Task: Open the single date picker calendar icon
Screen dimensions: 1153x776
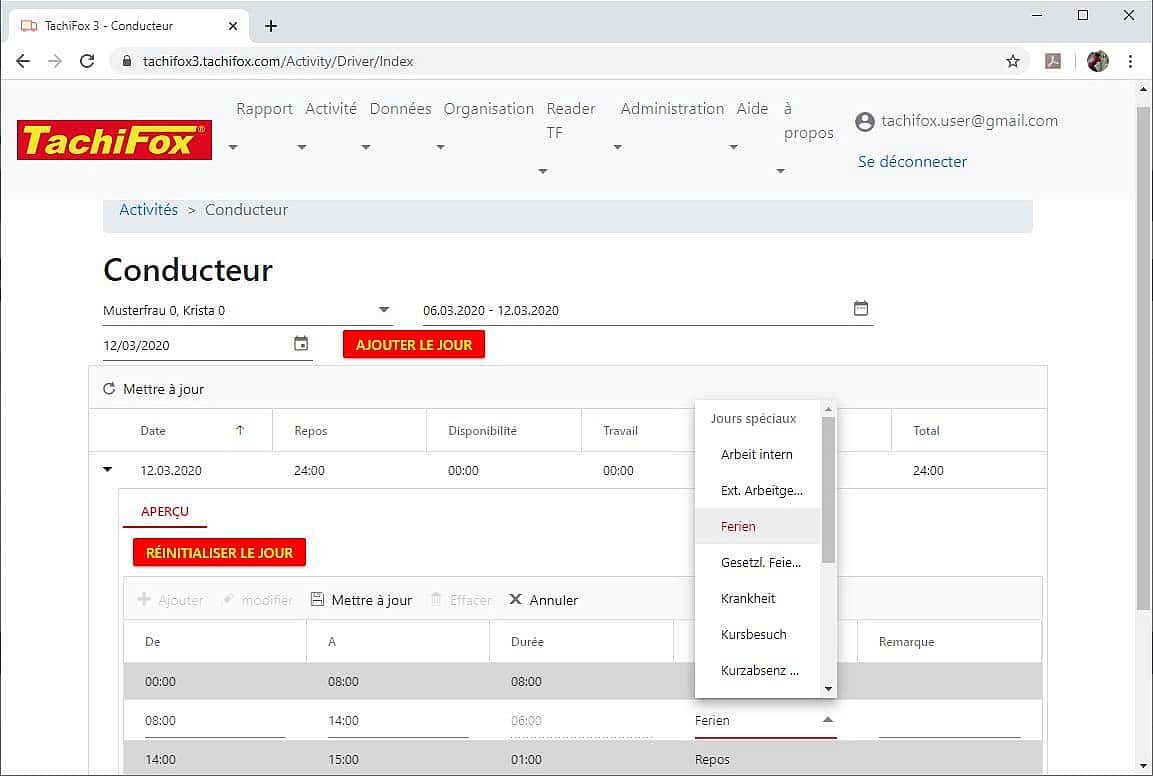Action: point(301,344)
